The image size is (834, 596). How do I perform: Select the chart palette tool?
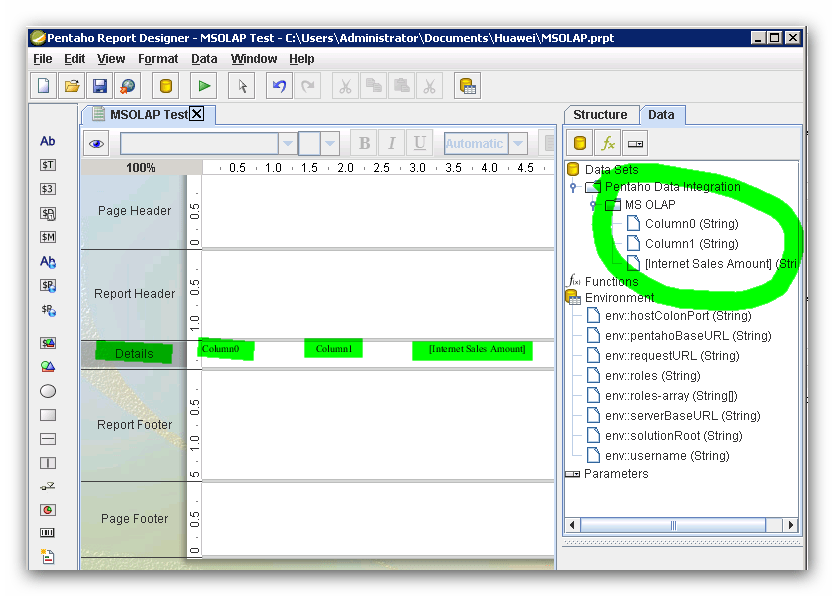pyautogui.click(x=48, y=510)
